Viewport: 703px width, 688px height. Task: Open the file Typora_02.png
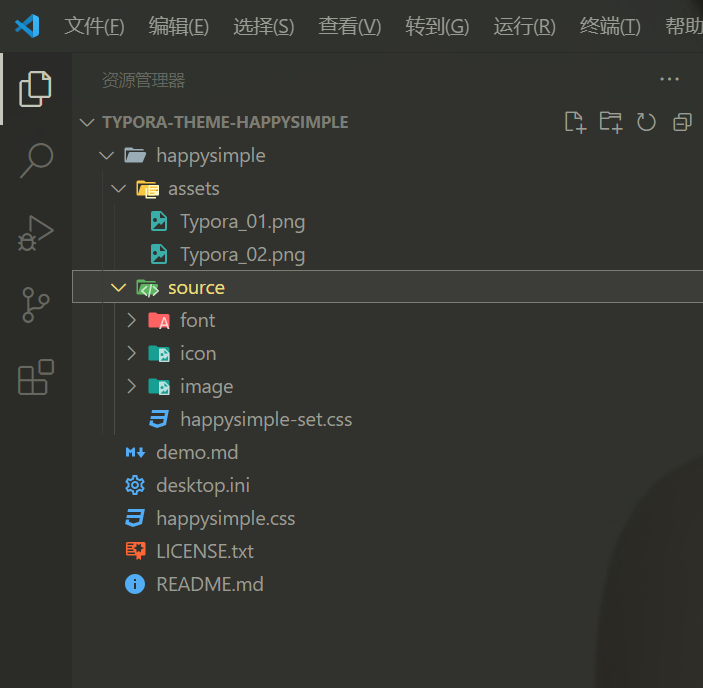pos(243,255)
